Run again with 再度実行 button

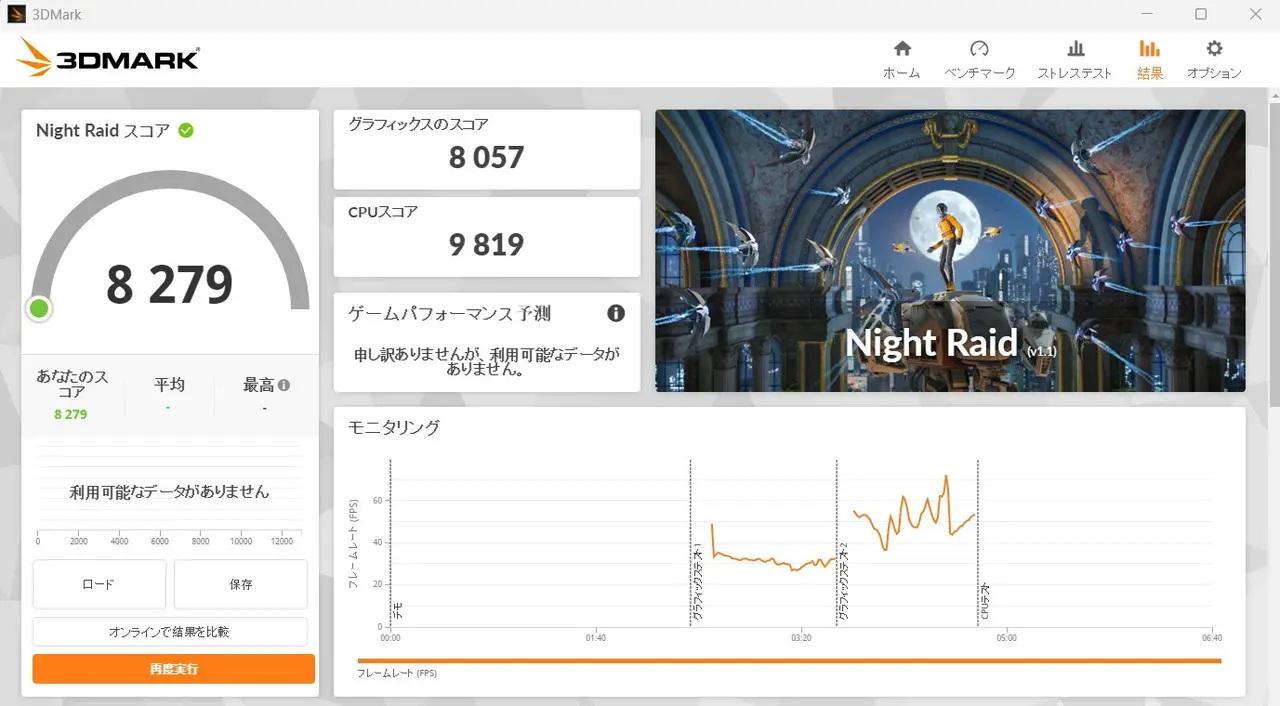click(x=174, y=669)
